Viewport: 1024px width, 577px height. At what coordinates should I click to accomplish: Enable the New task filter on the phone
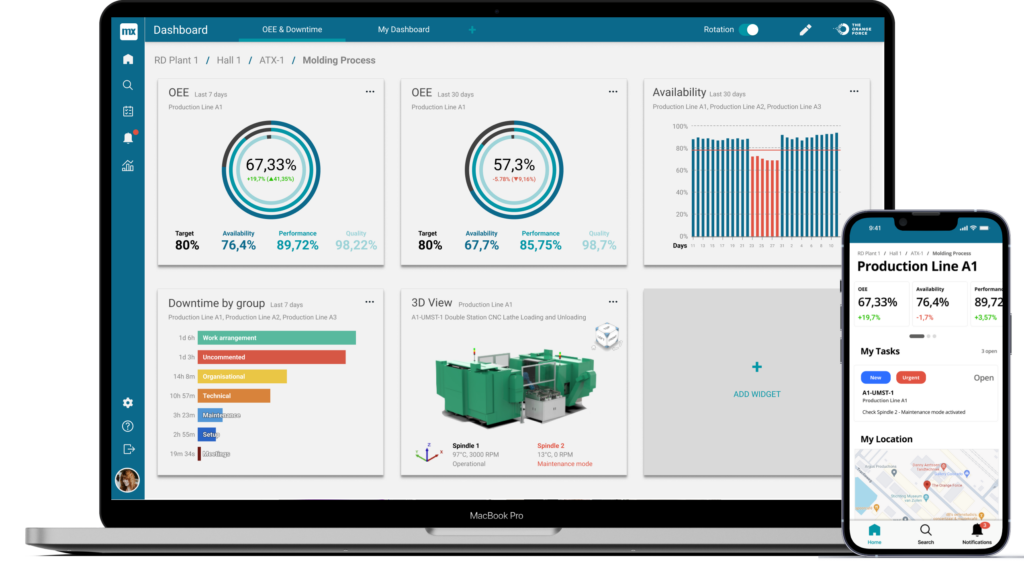tap(874, 377)
